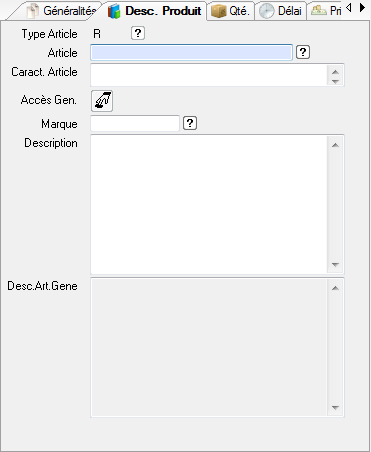Click the box icon on Qté. tab
The height and width of the screenshot is (452, 371).
point(219,11)
